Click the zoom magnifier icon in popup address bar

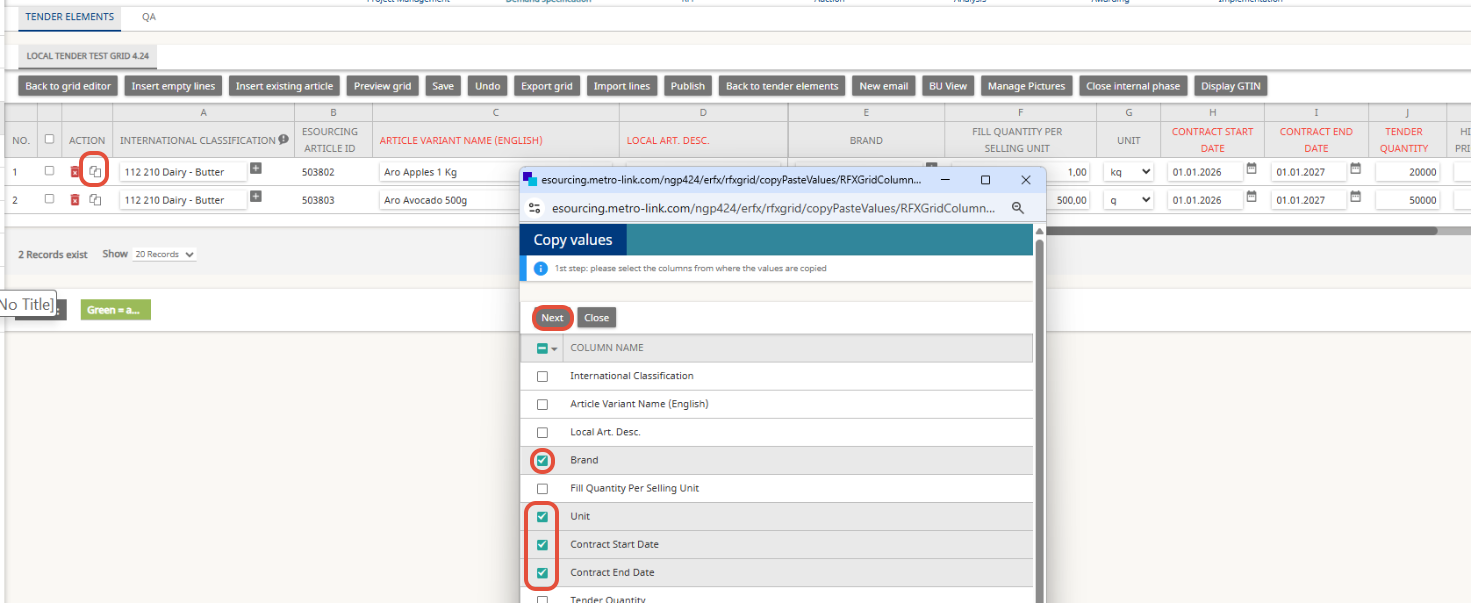pos(1018,208)
